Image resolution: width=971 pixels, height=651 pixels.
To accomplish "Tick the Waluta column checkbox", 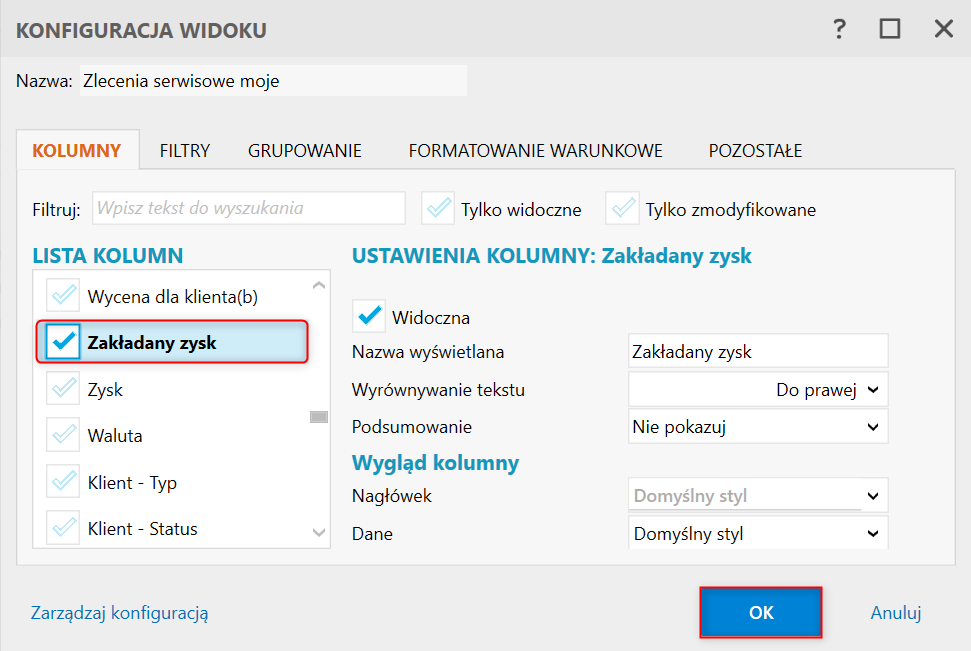I will 64,436.
